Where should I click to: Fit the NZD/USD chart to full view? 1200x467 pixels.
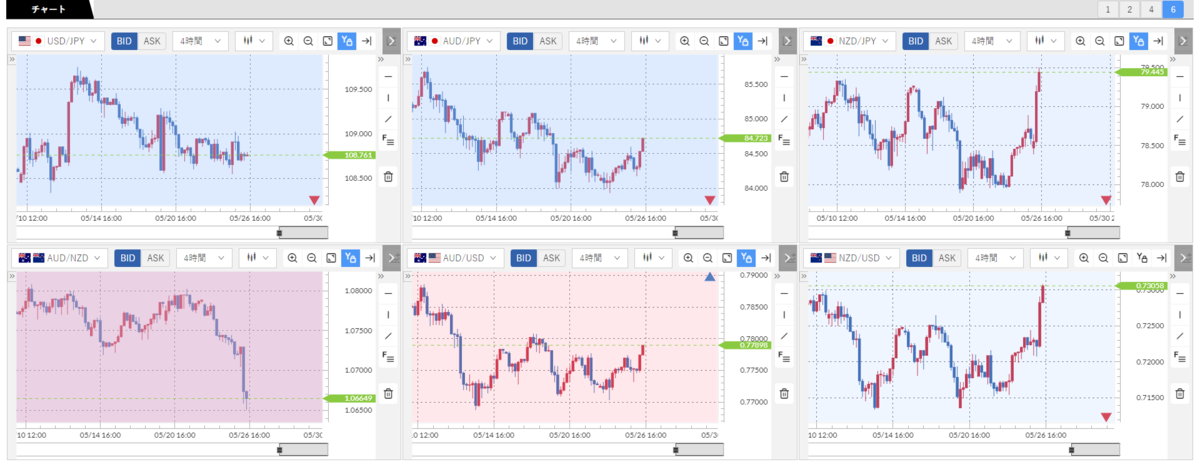point(1122,258)
